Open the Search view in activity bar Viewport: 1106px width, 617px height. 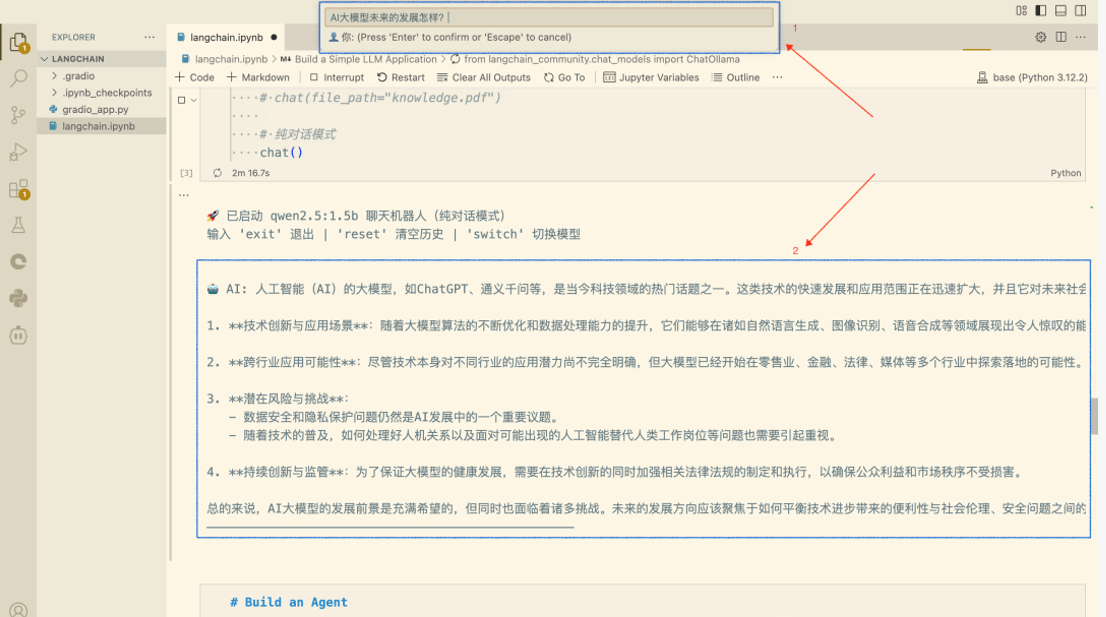click(x=18, y=78)
